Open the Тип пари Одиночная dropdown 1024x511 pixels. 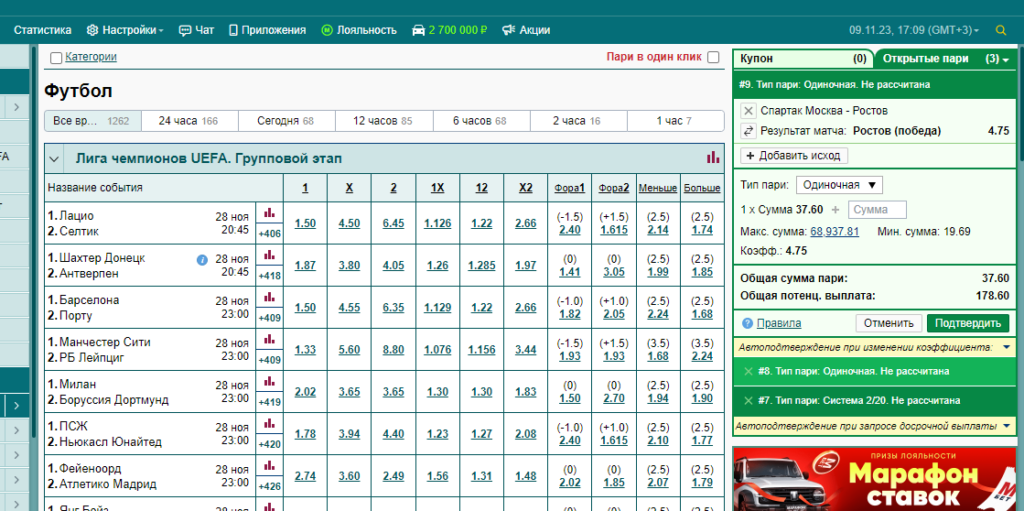coord(839,185)
